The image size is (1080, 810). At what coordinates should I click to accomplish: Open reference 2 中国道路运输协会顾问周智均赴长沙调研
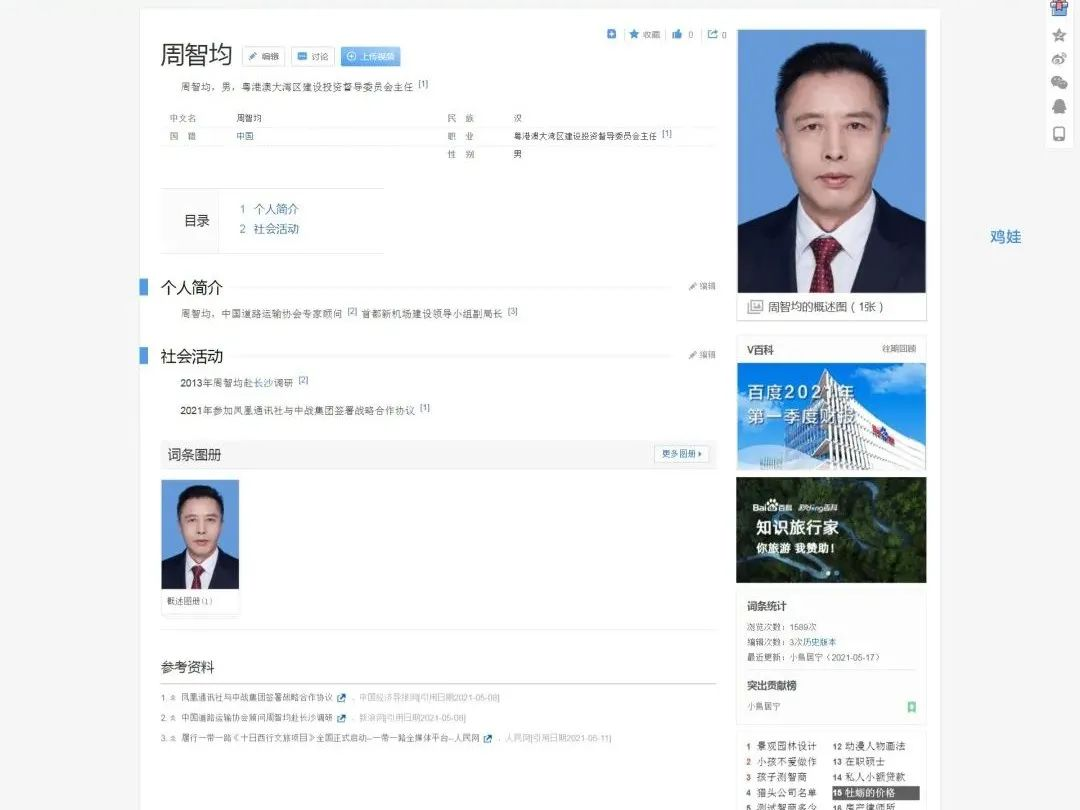coord(257,718)
